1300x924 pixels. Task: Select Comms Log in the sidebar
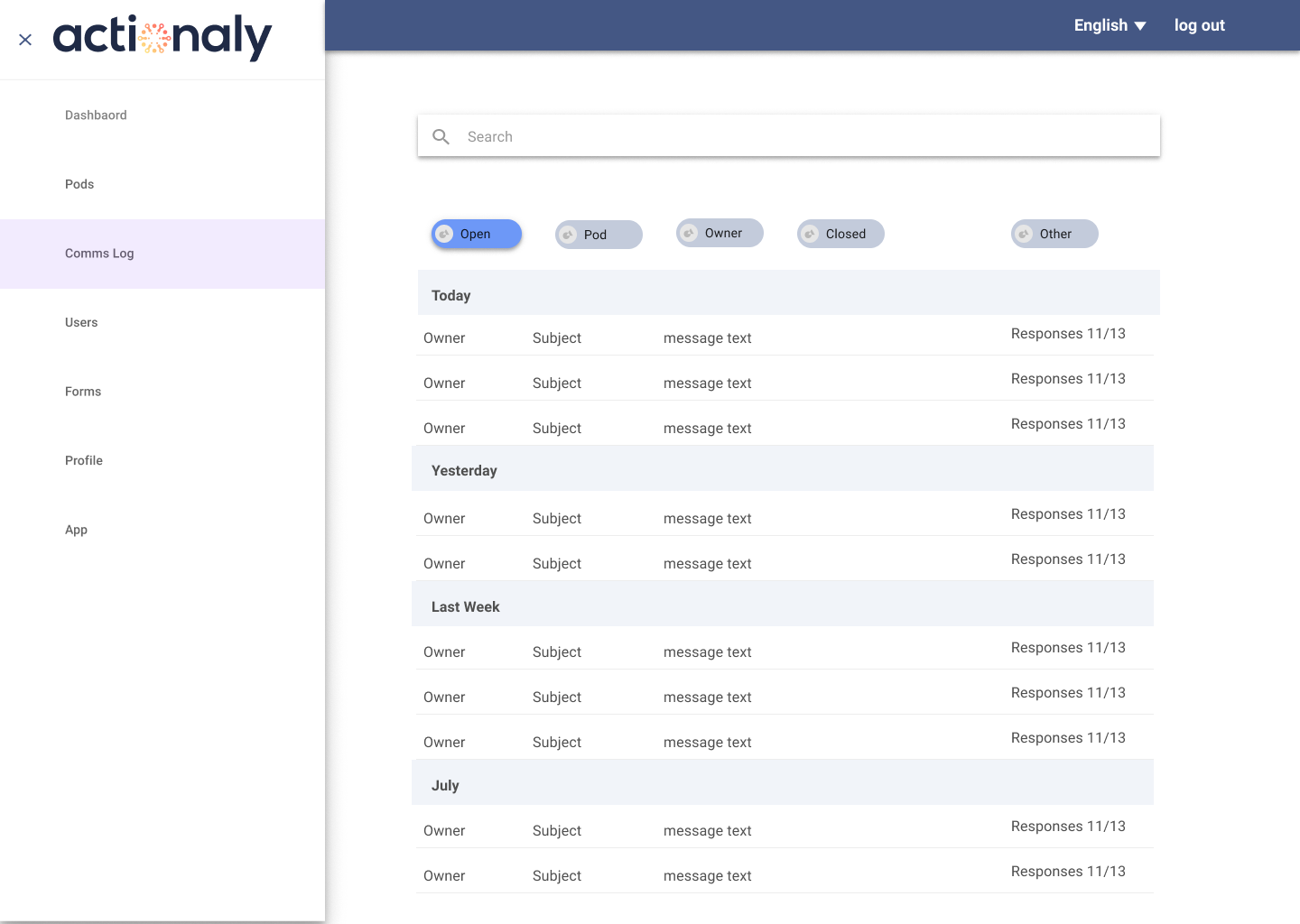point(162,254)
